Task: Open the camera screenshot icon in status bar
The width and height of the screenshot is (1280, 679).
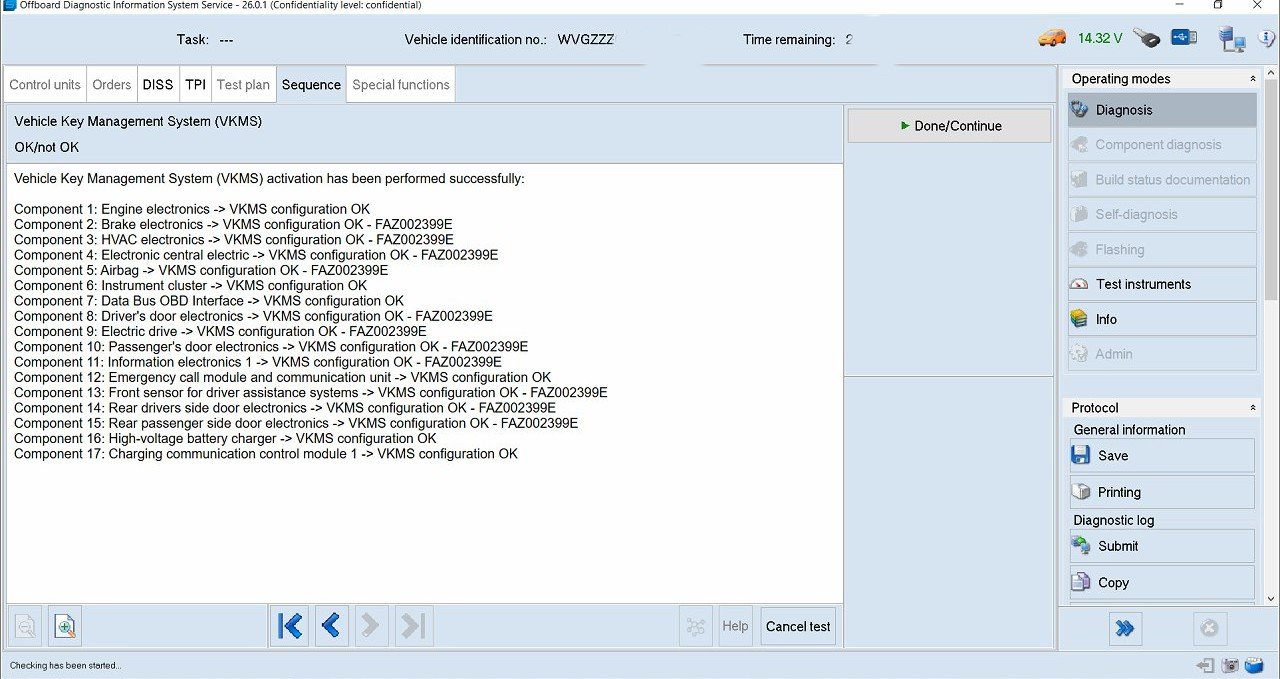Action: pos(1230,666)
